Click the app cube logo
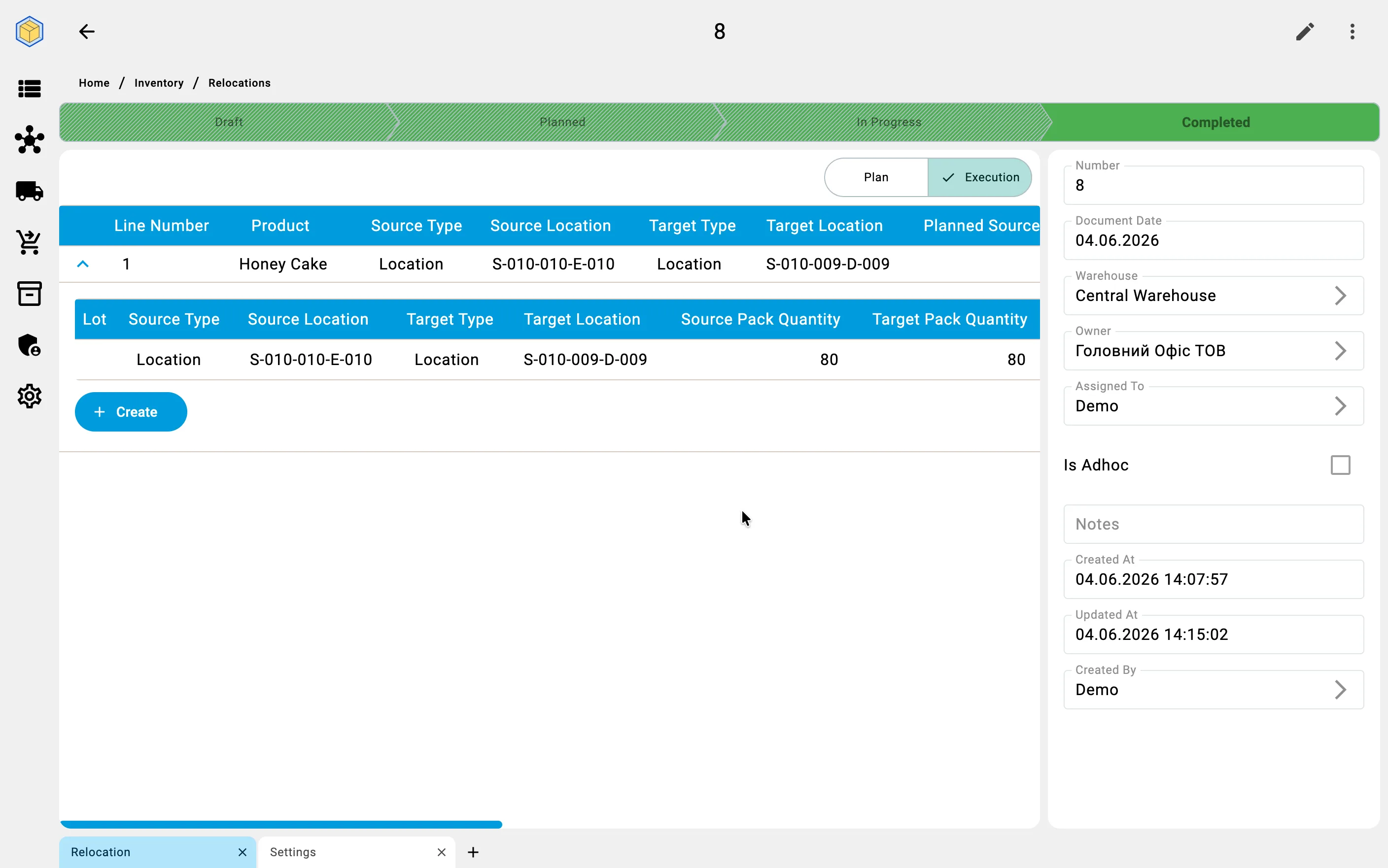This screenshot has height=868, width=1388. pos(29,32)
